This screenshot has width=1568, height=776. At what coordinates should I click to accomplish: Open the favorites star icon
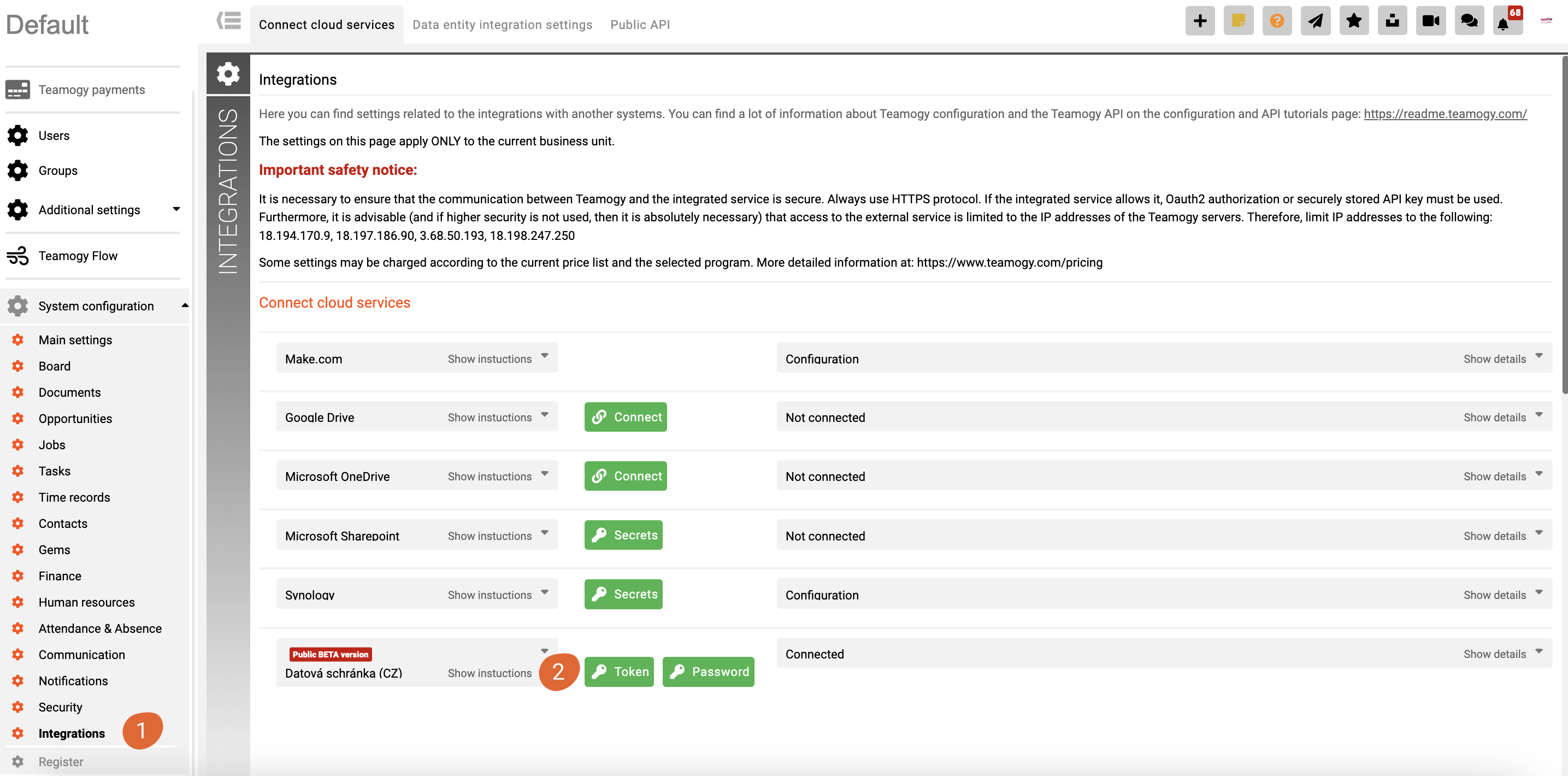click(1354, 21)
